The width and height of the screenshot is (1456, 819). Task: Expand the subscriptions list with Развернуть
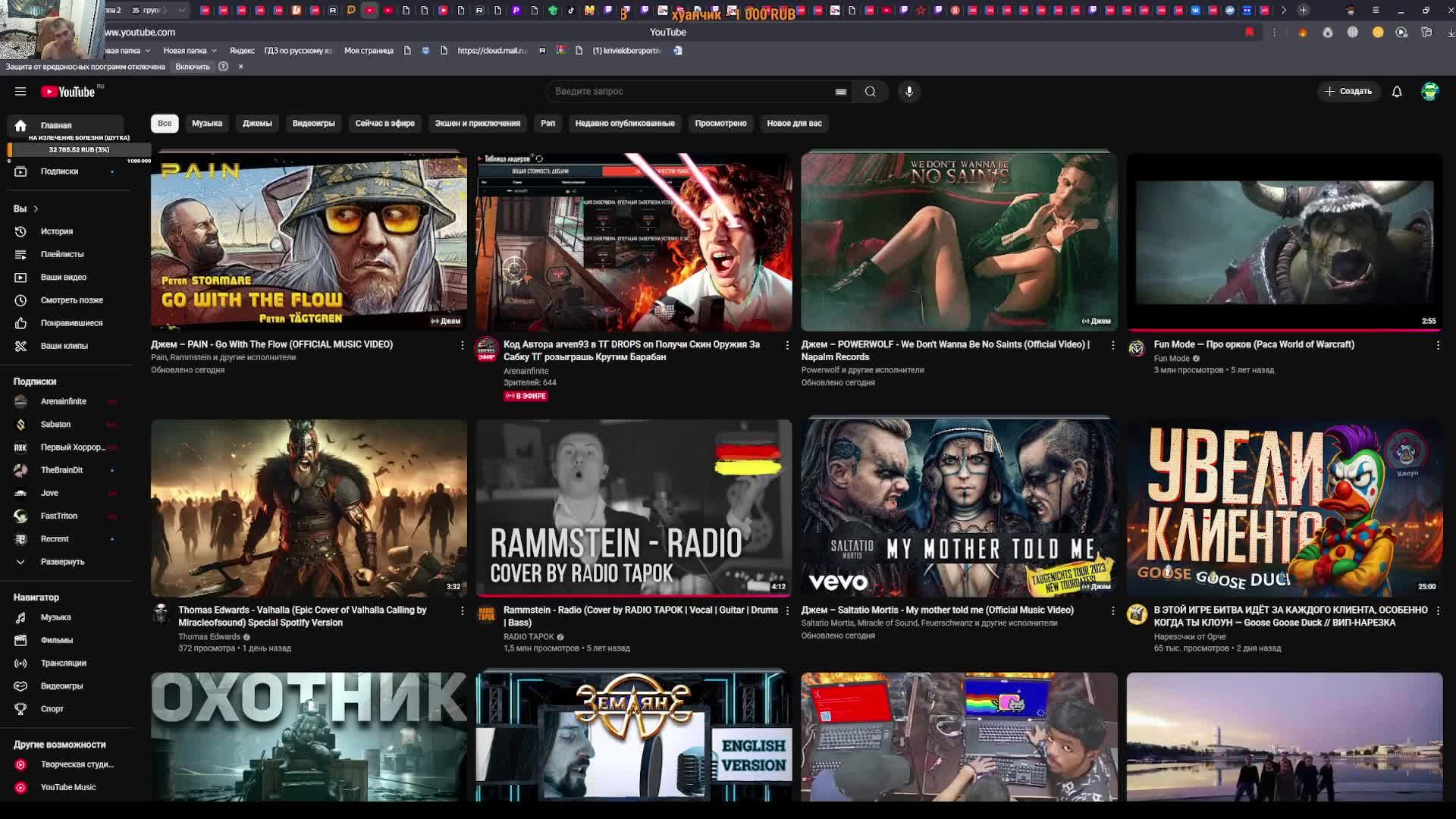62,562
